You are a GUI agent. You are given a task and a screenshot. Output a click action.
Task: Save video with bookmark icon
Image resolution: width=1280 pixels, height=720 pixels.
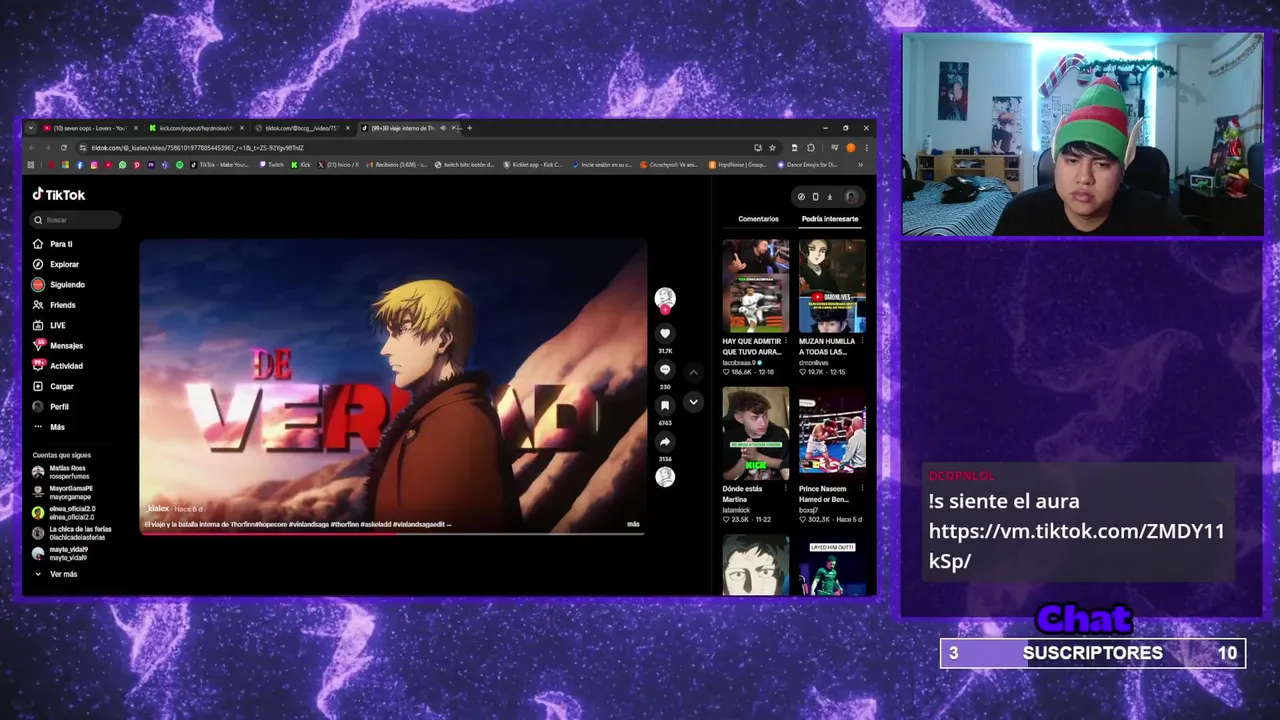tap(665, 405)
